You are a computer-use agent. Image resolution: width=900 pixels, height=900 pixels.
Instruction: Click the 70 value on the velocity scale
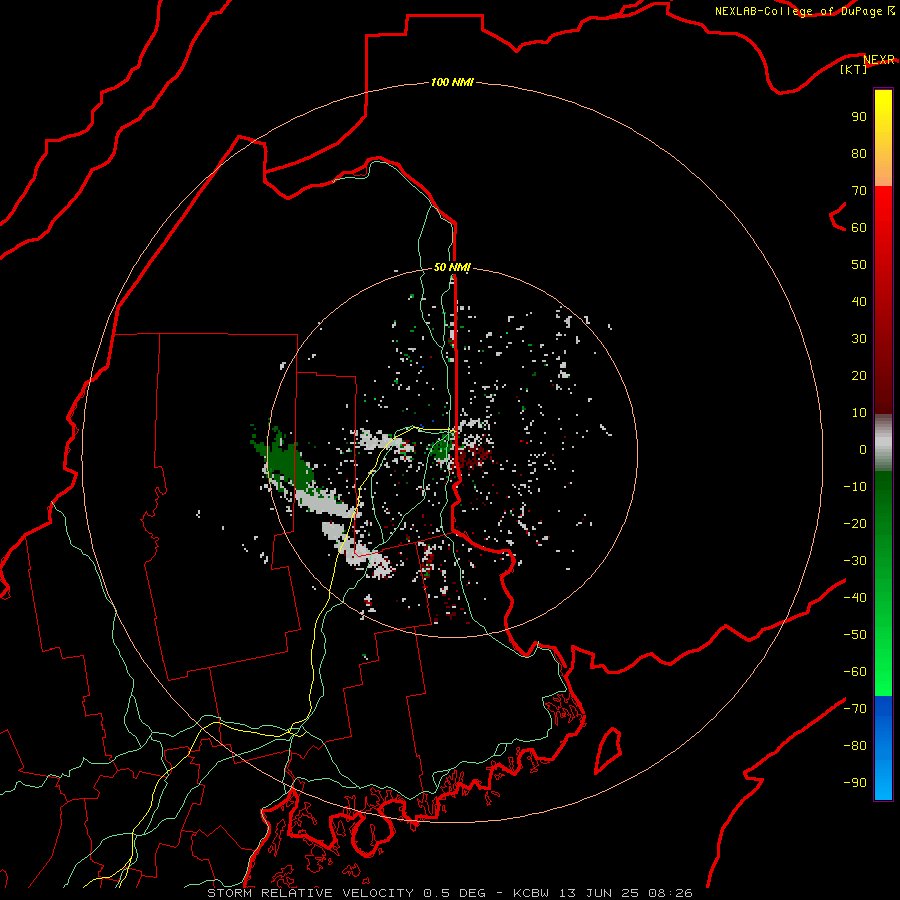[859, 191]
